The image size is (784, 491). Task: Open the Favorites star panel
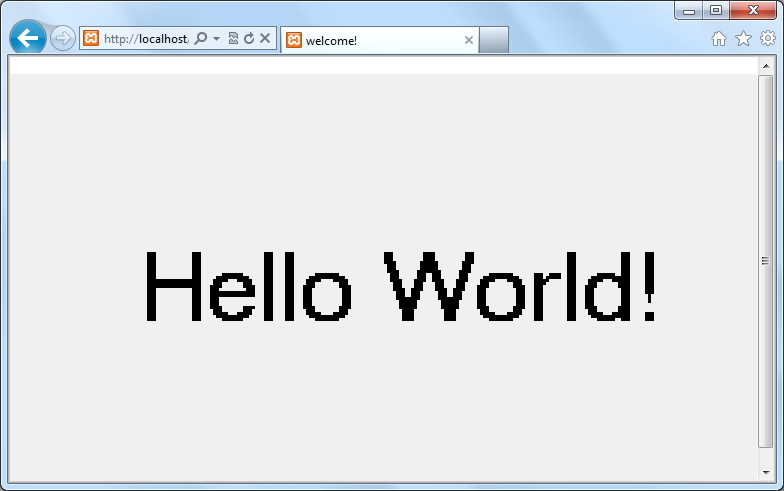tap(743, 39)
